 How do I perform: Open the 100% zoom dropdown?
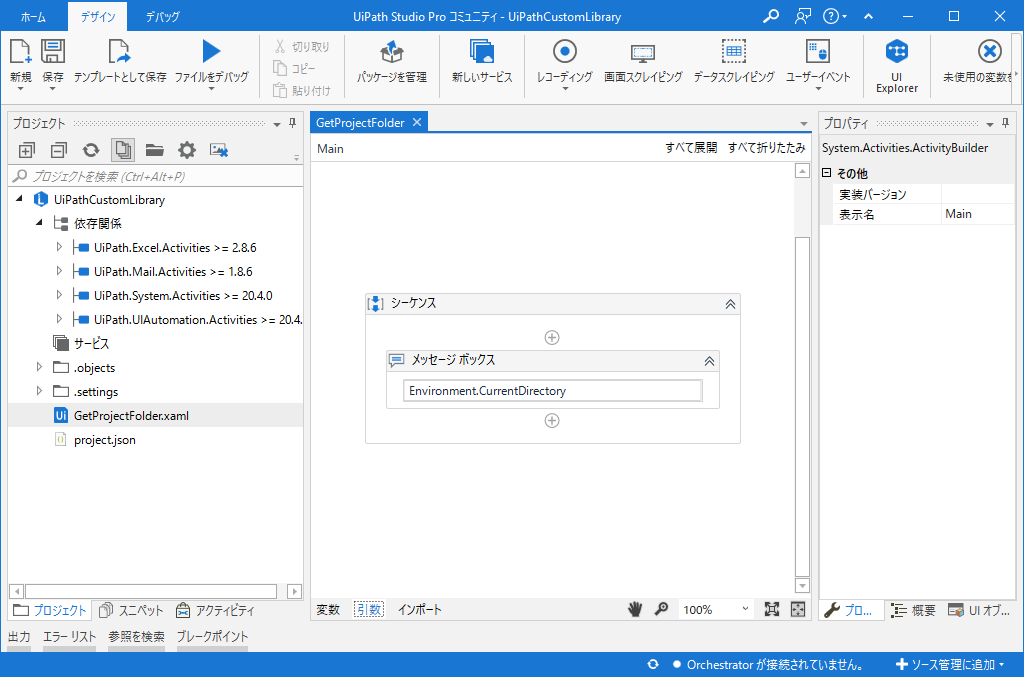[x=716, y=610]
